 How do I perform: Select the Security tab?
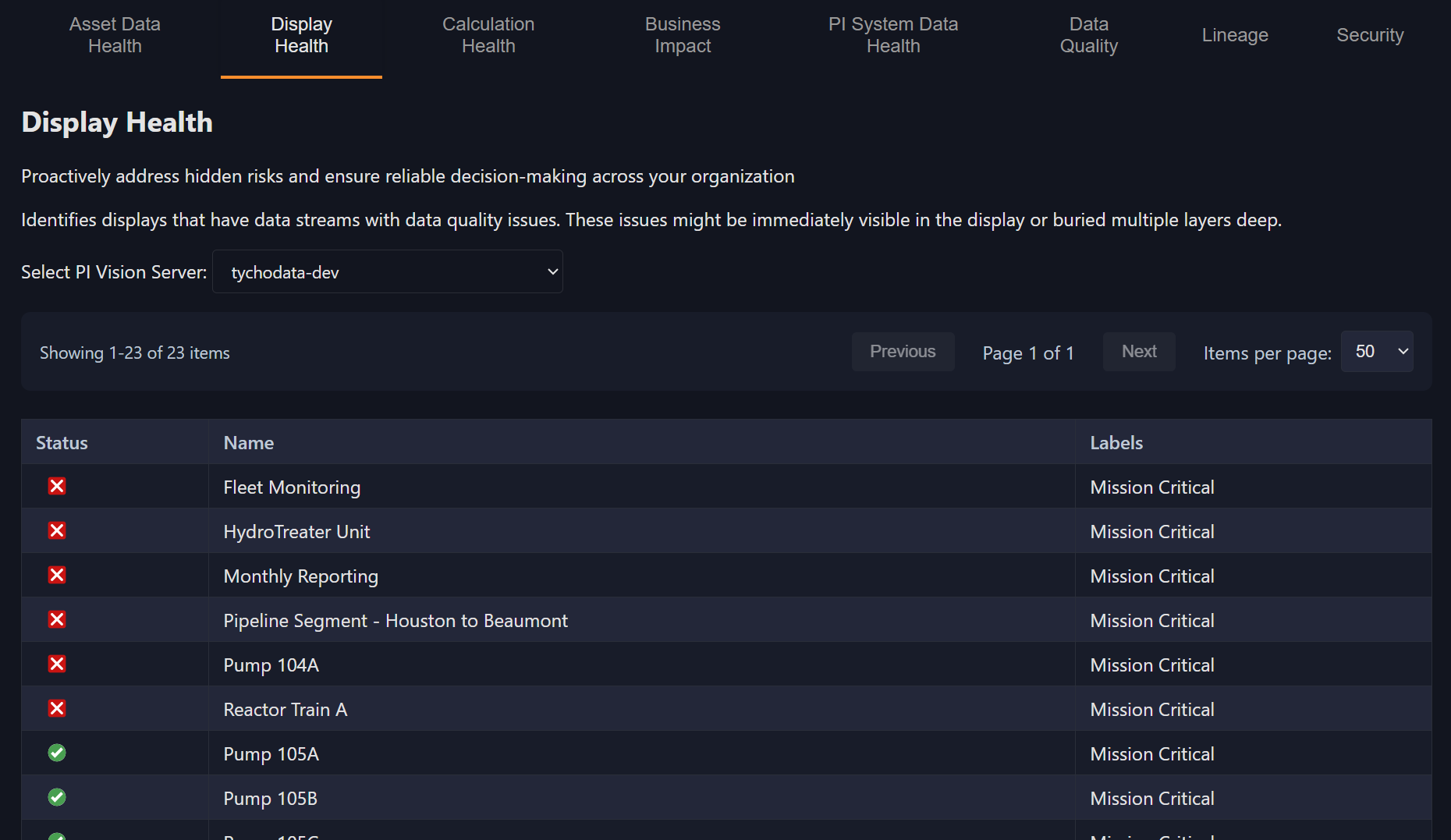(x=1370, y=35)
